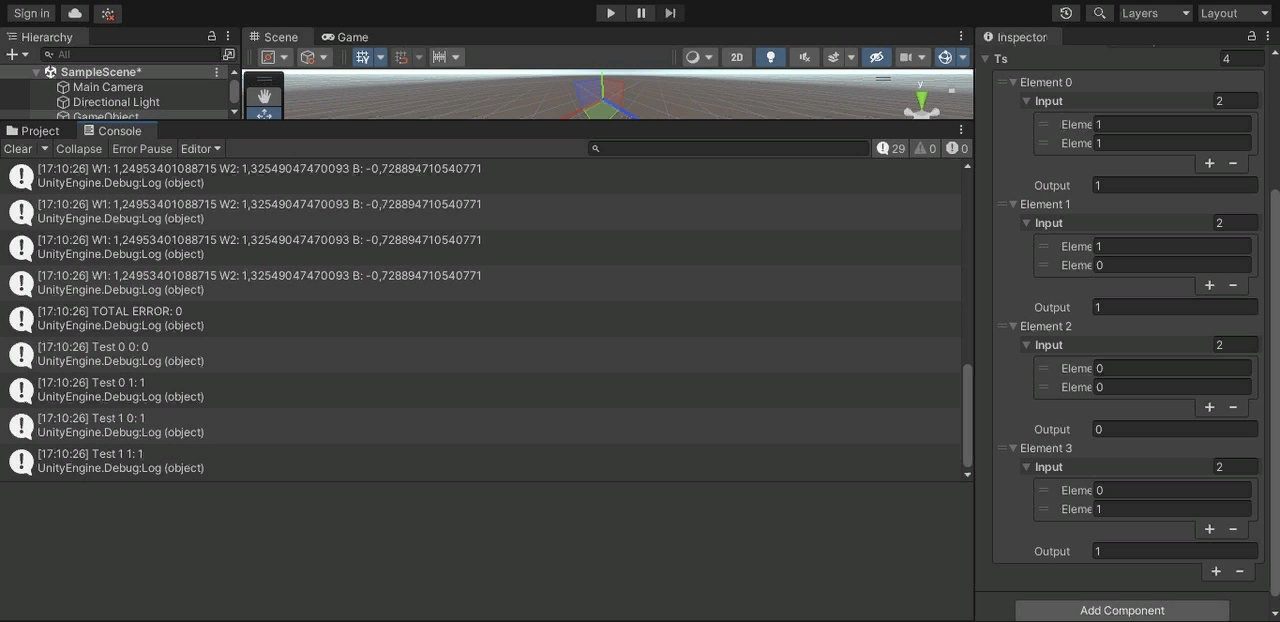Mute scene audio in the Scene view toolbar
The image size is (1280, 622).
point(805,57)
